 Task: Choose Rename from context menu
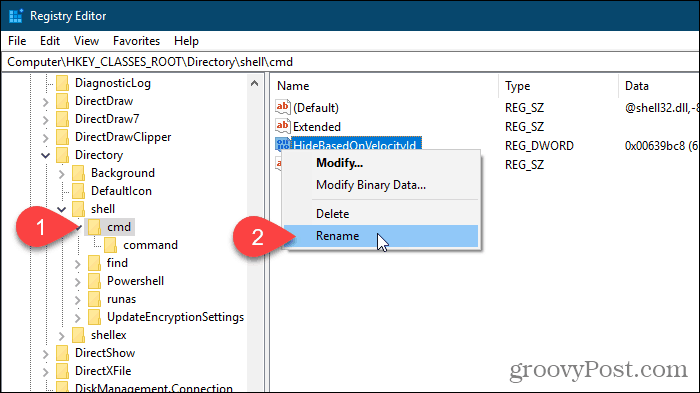(381, 236)
